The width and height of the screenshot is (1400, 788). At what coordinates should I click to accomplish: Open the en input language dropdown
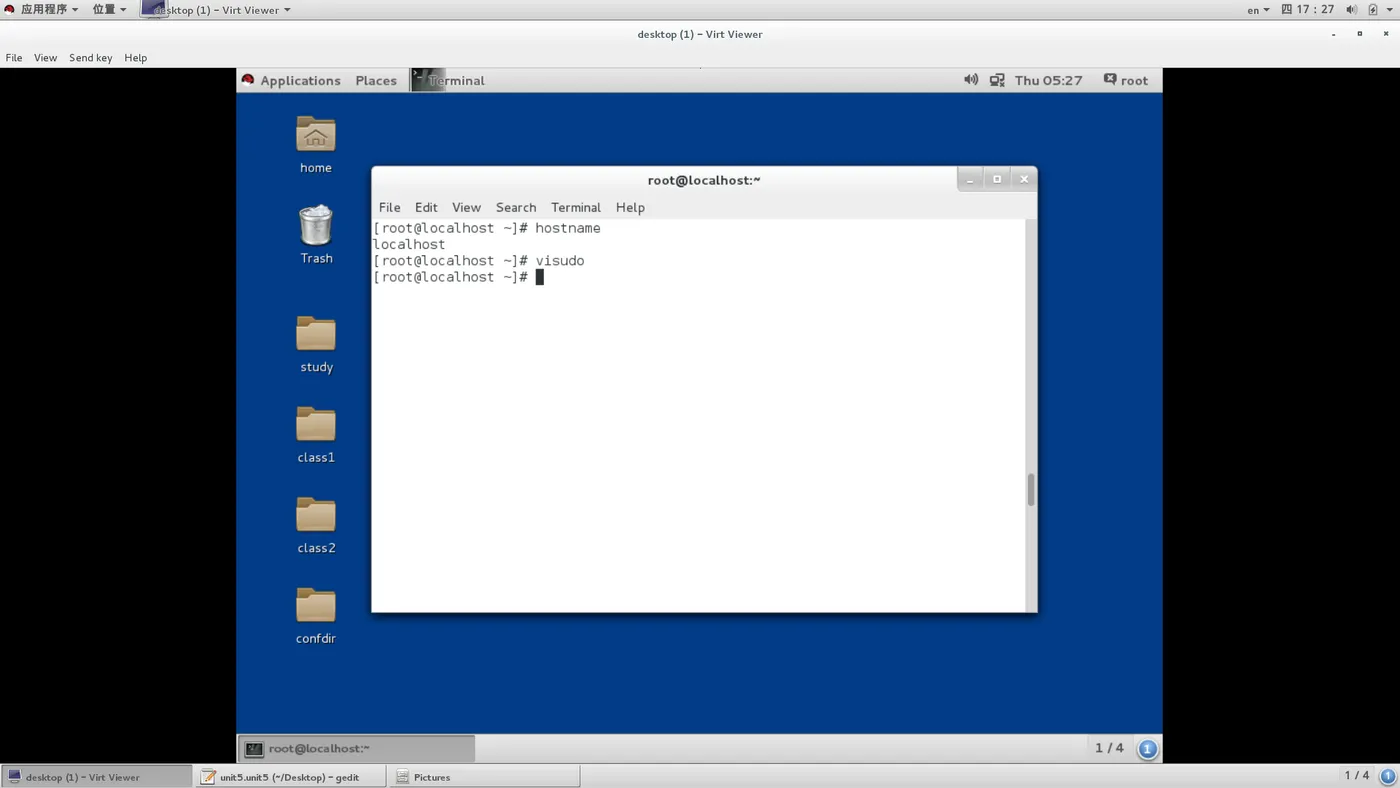point(1258,10)
